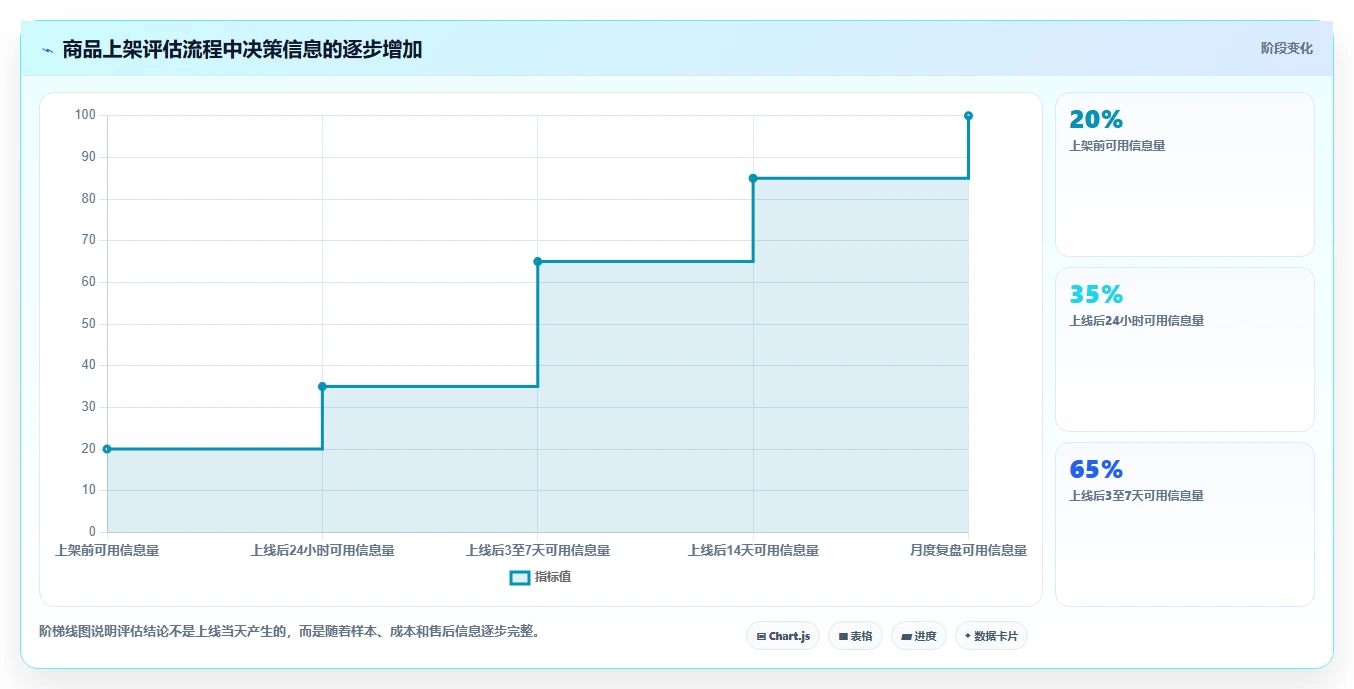The width and height of the screenshot is (1354, 689).
Task: Click the 35% value card
Action: [x=1184, y=349]
